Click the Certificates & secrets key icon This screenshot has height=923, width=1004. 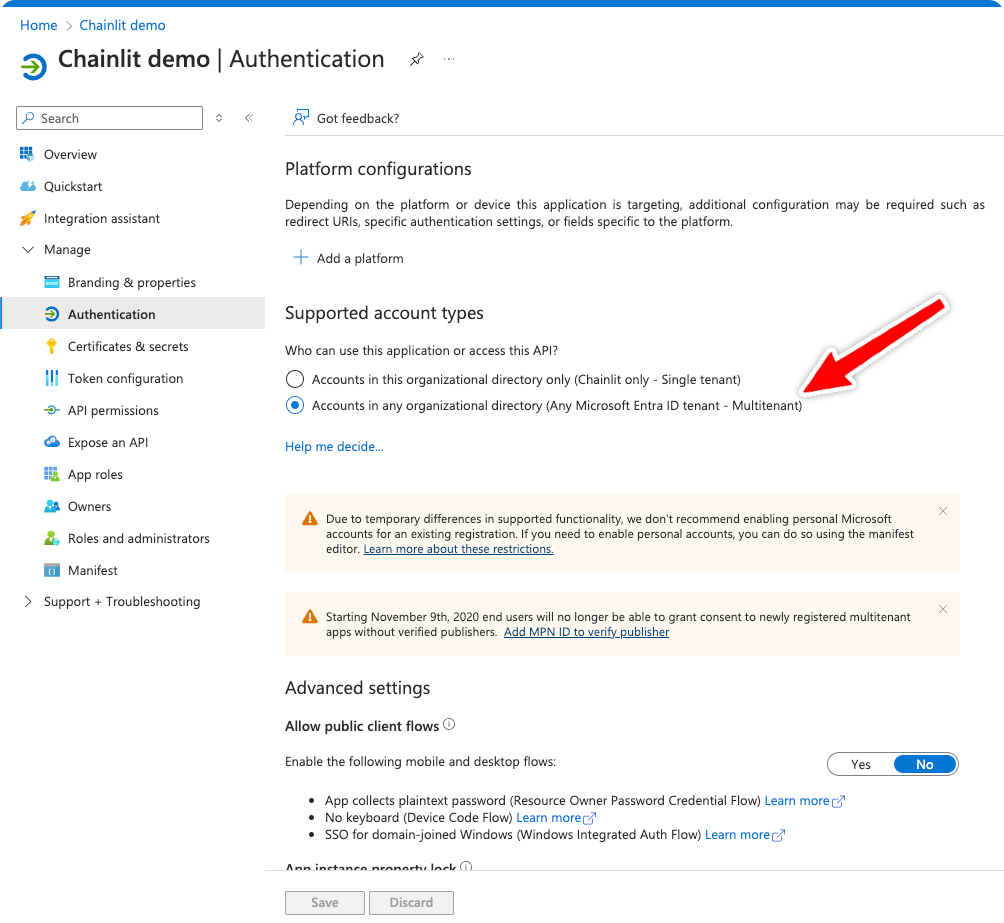click(52, 346)
